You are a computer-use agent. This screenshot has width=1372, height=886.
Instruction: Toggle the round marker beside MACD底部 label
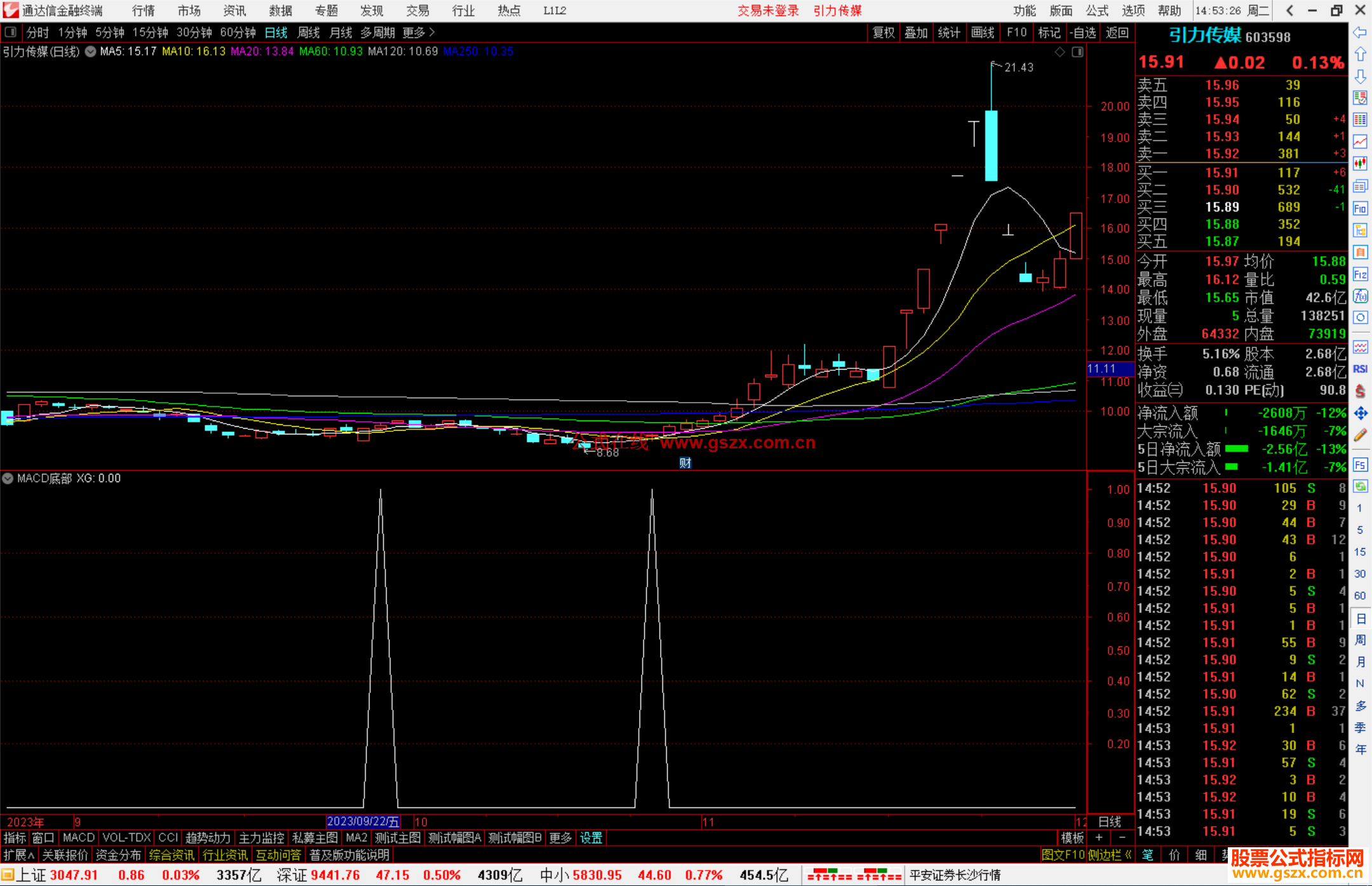[x=8, y=478]
